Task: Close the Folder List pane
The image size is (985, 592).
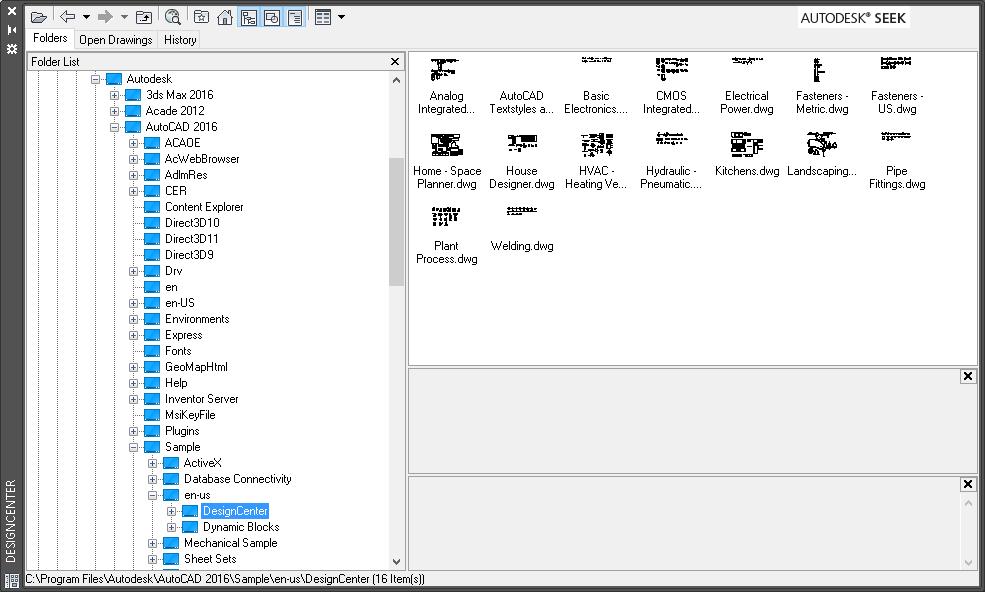Action: (395, 62)
